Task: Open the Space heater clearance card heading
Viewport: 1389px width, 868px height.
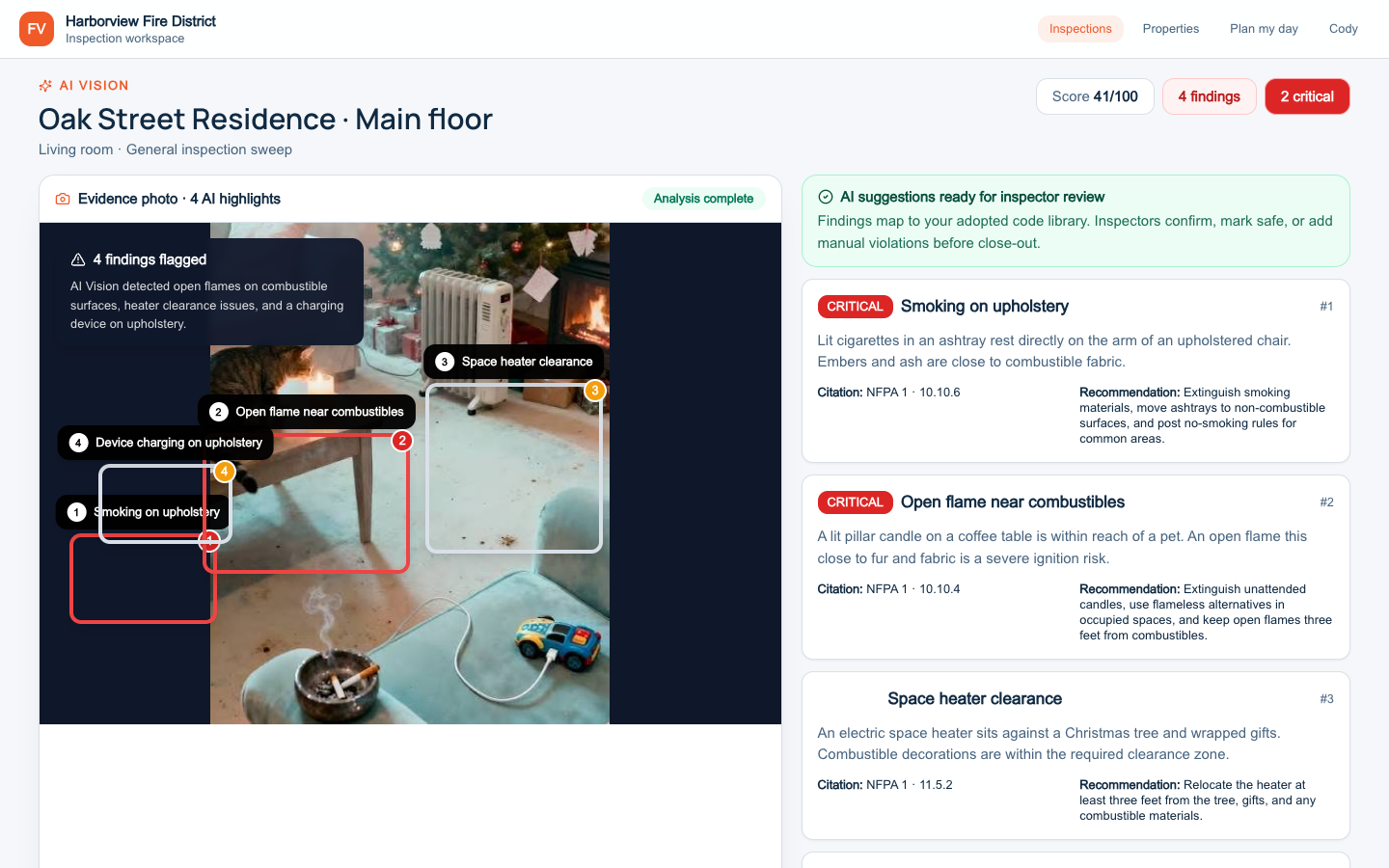Action: pyautogui.click(x=975, y=699)
